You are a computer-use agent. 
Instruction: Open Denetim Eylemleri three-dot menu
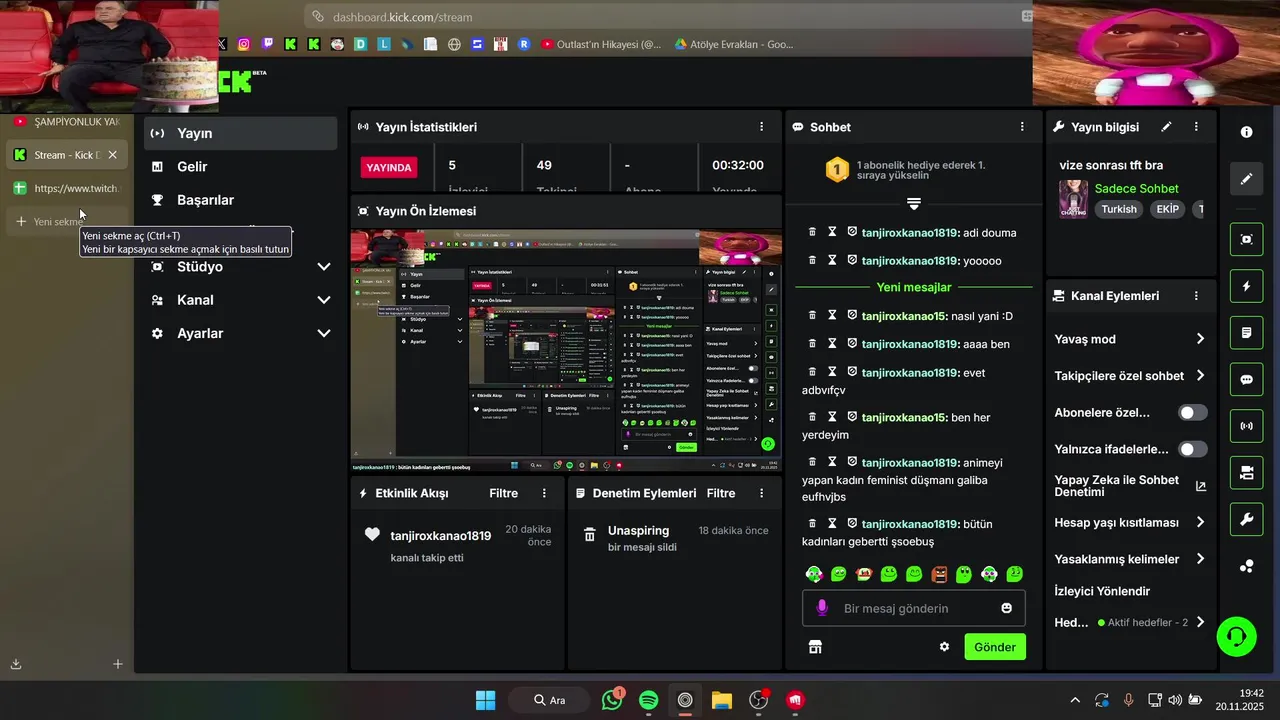point(762,493)
